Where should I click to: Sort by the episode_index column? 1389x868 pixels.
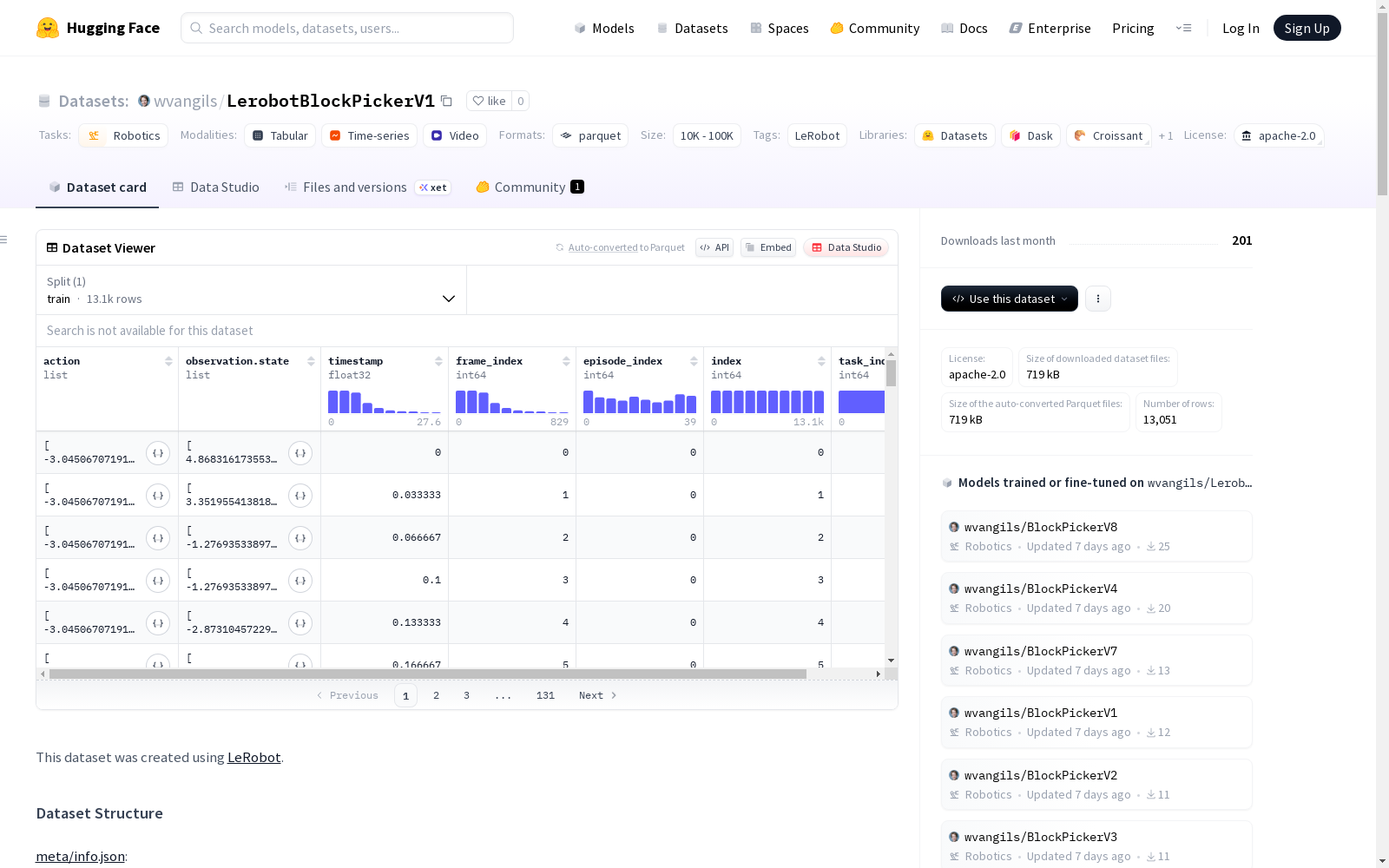694,361
